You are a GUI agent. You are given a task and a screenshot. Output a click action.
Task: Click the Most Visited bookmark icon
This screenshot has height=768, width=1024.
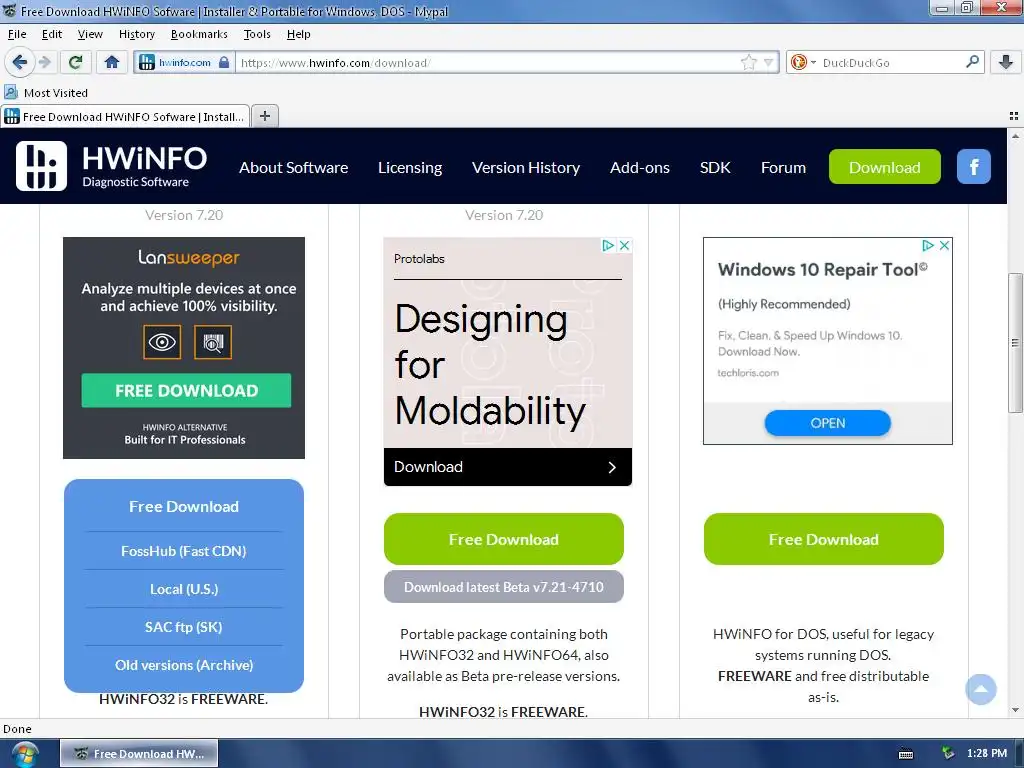[11, 92]
